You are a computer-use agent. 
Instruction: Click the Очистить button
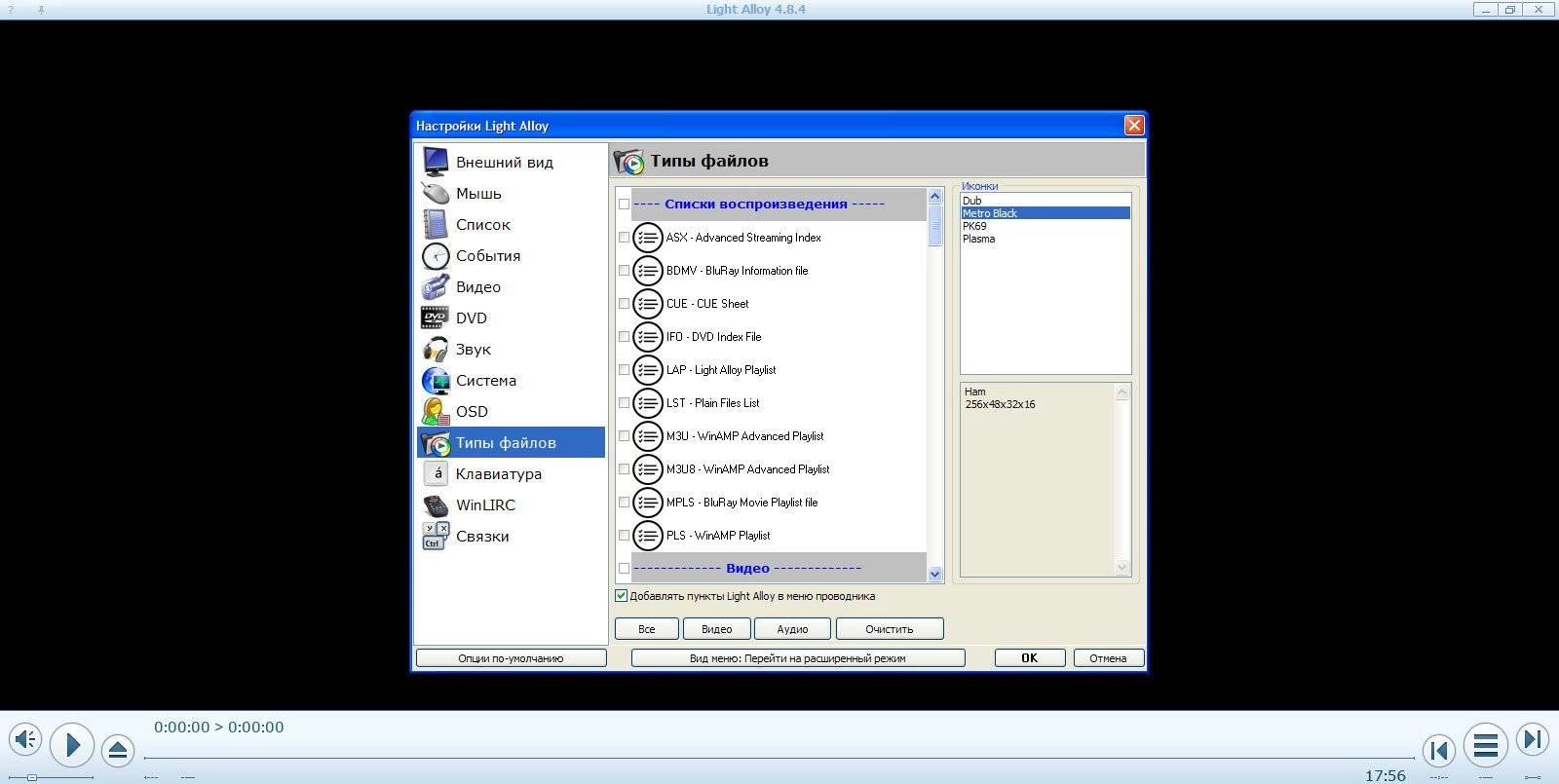(890, 629)
